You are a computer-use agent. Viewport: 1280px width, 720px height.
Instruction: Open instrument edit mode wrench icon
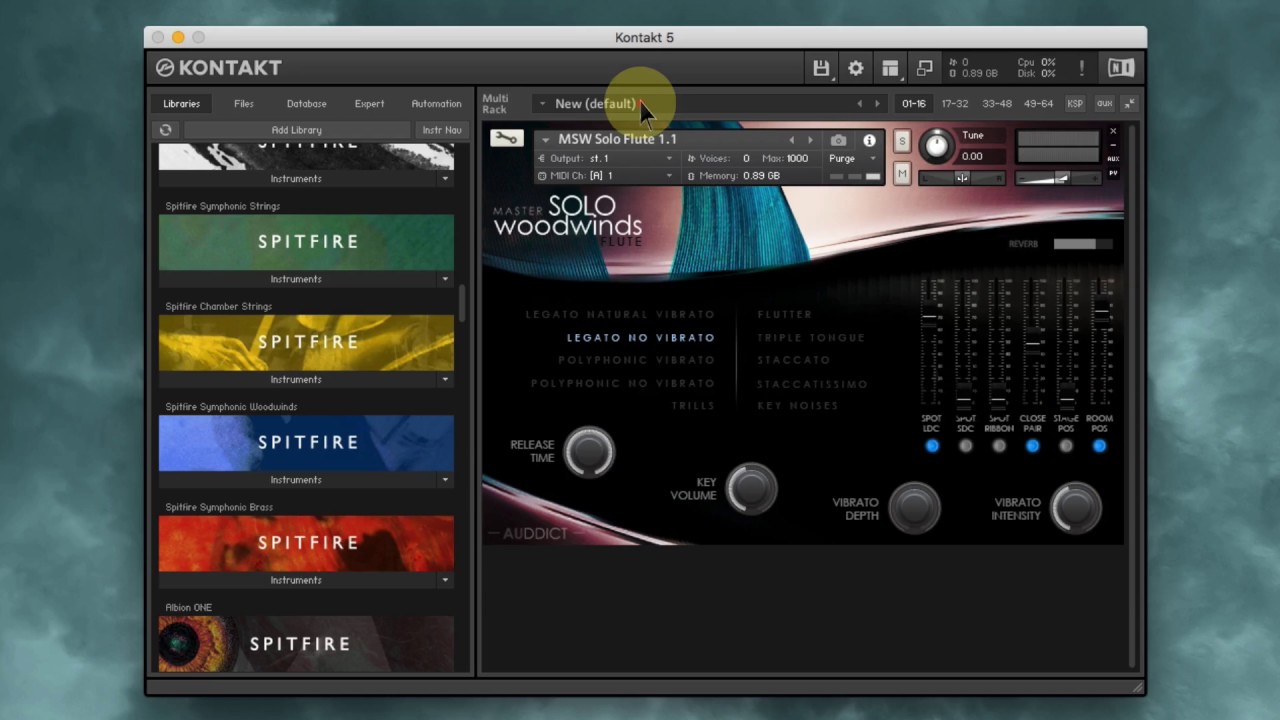pos(506,139)
